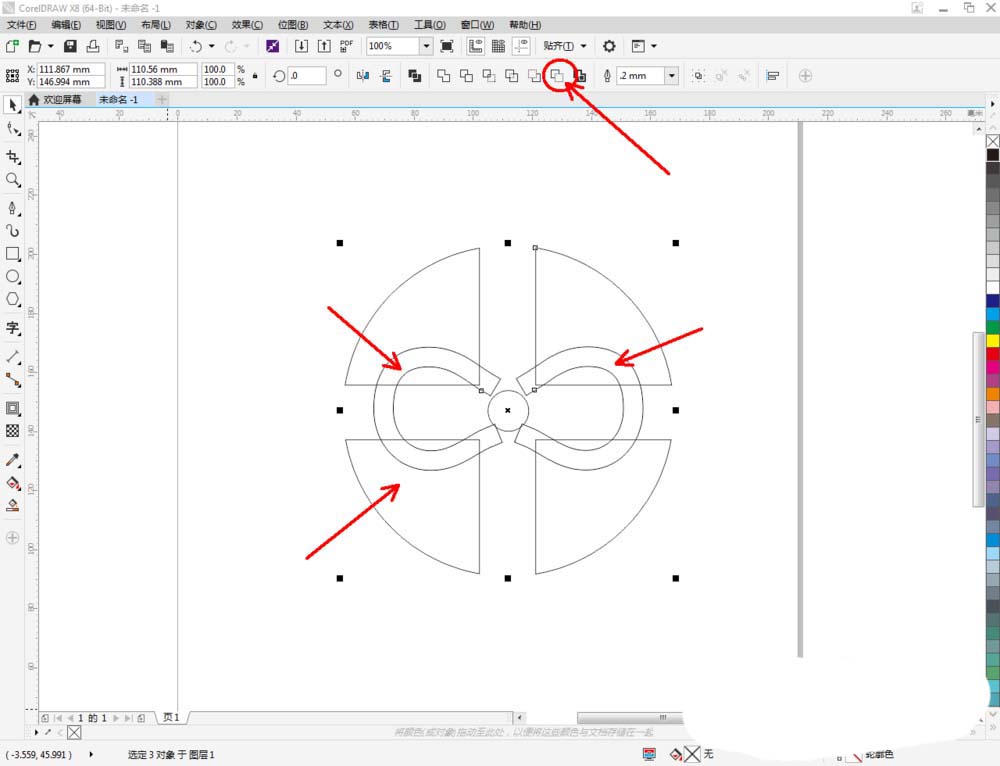Select the 页1 page tab

pyautogui.click(x=172, y=718)
